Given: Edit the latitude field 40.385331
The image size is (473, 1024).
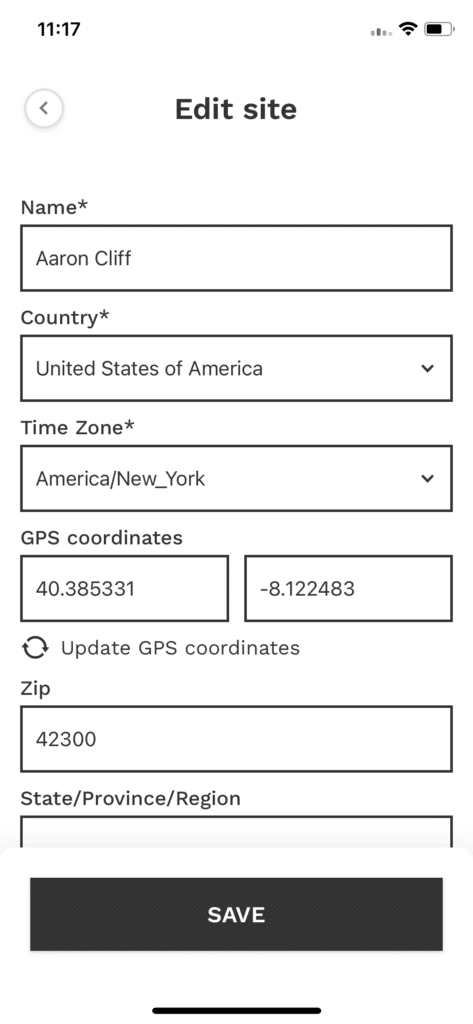Looking at the screenshot, I should coord(125,588).
